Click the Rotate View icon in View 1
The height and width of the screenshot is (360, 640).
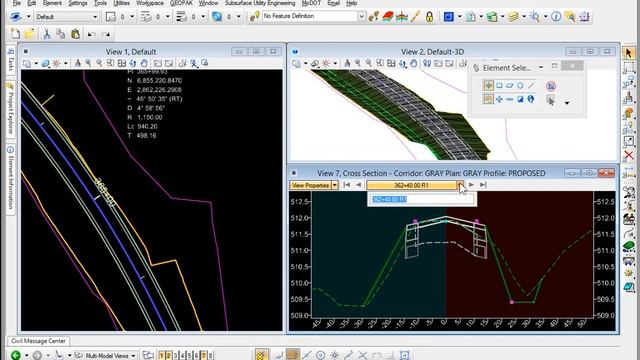(x=133, y=63)
